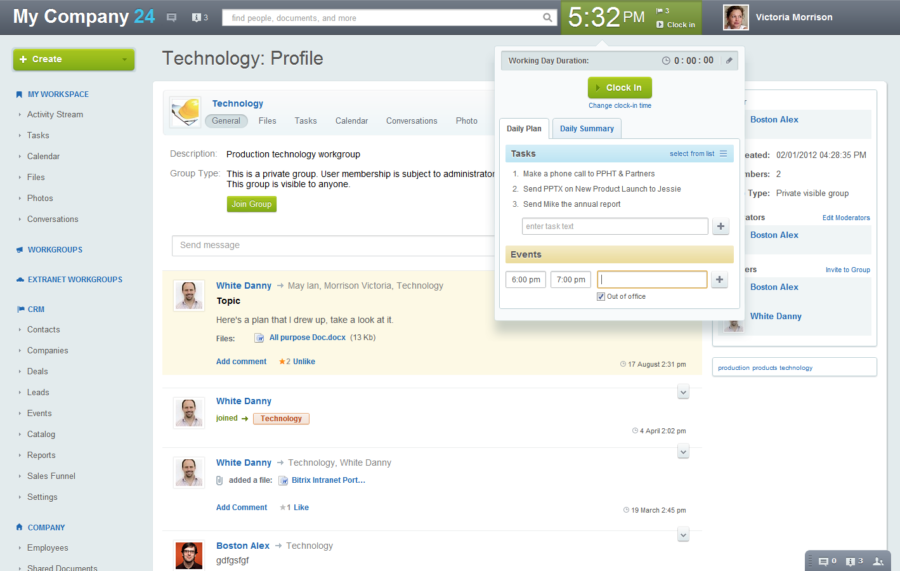Open the notifications icon showing 3 in header
This screenshot has height=571, width=900.
(x=200, y=18)
